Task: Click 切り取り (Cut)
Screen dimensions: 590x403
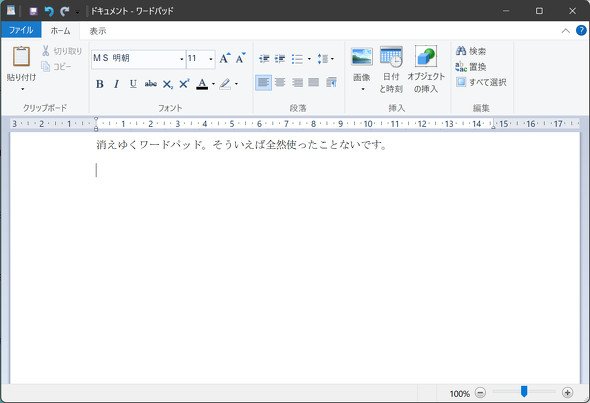Action: click(x=62, y=51)
